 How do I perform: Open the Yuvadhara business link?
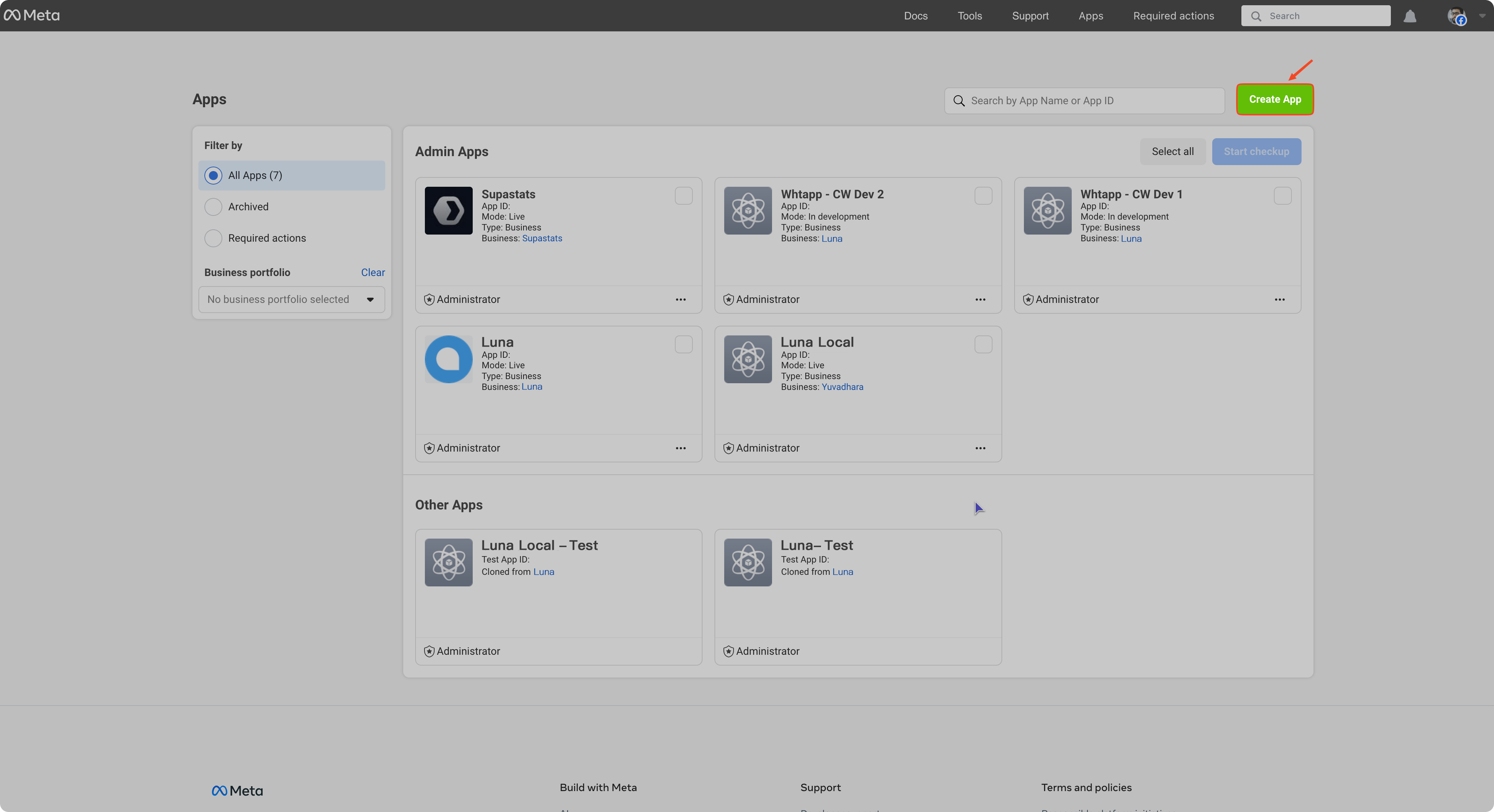842,387
